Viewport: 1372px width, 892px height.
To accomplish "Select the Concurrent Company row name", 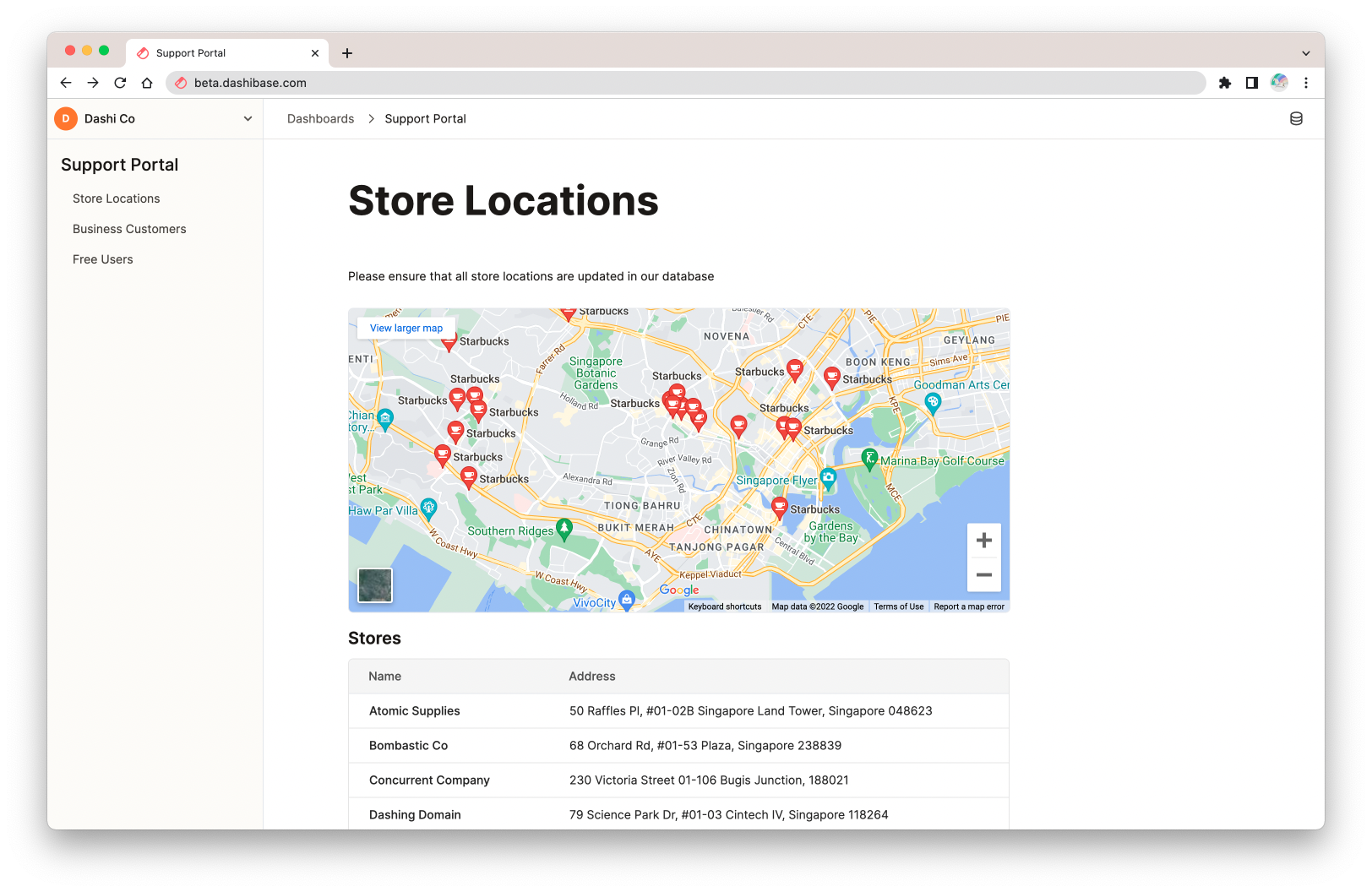I will pyautogui.click(x=429, y=780).
